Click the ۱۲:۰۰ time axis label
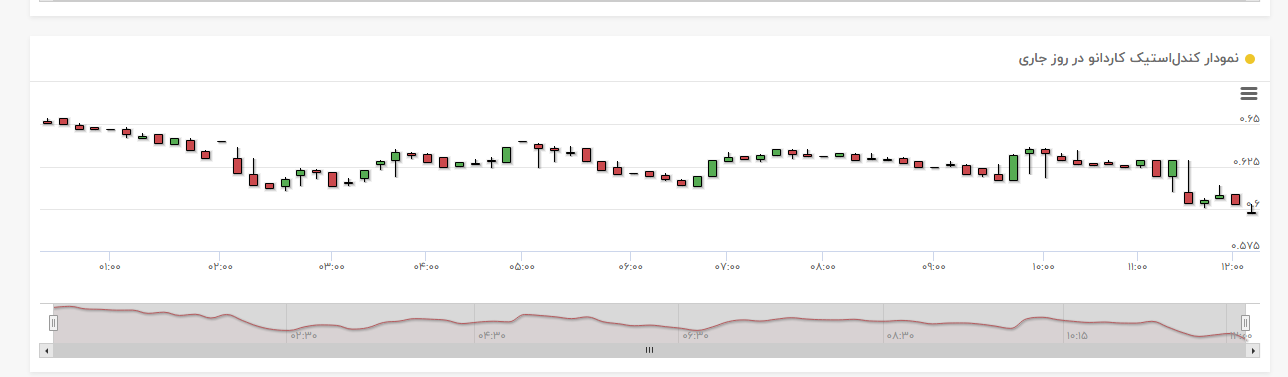Image resolution: width=1288 pixels, height=377 pixels. click(1233, 267)
